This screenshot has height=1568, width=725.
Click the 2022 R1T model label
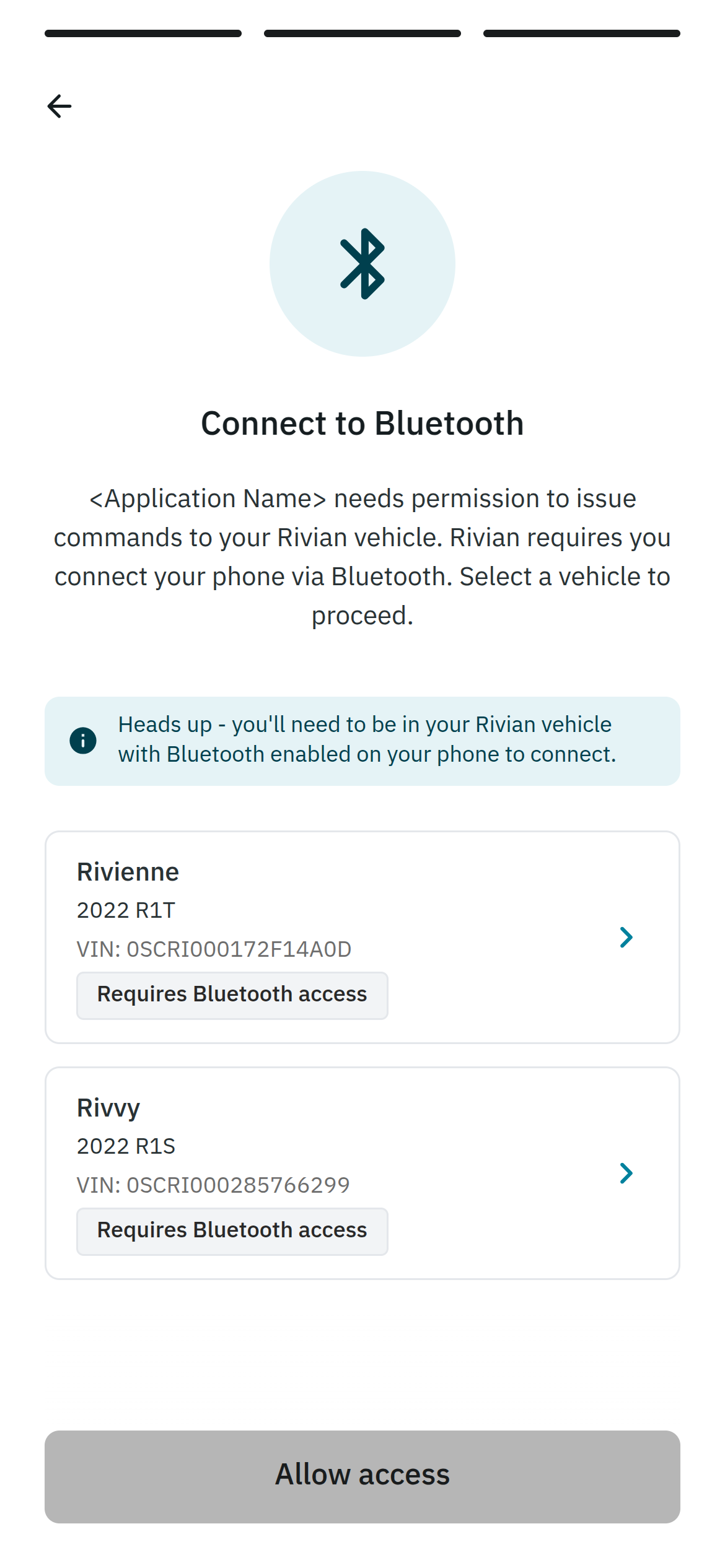tap(126, 910)
